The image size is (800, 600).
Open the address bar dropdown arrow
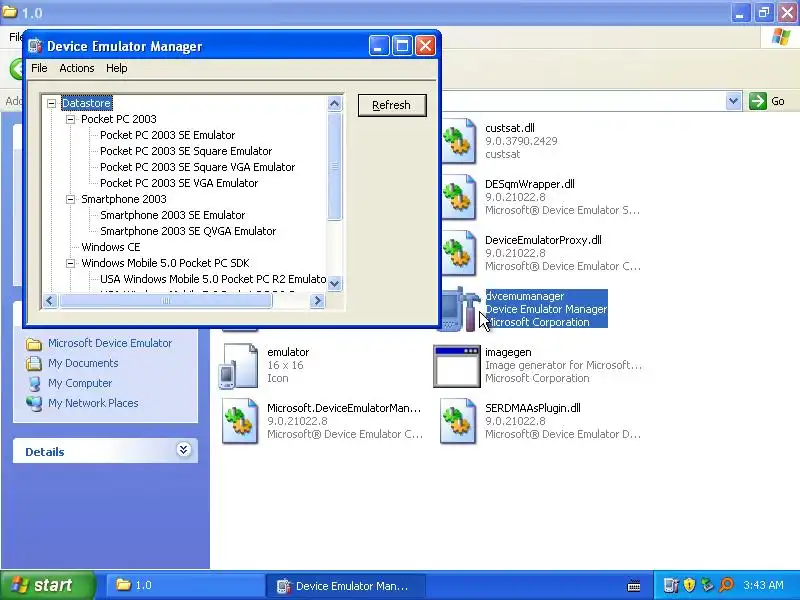(733, 101)
